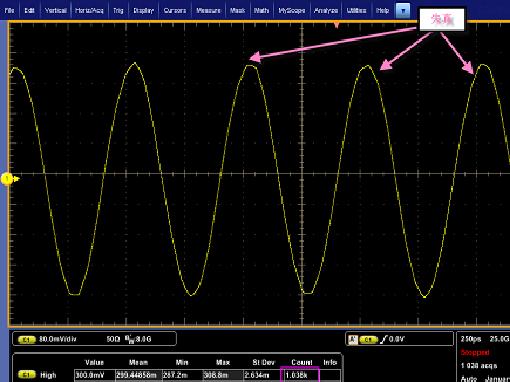Click the Count value field 1.038k

pos(300,375)
